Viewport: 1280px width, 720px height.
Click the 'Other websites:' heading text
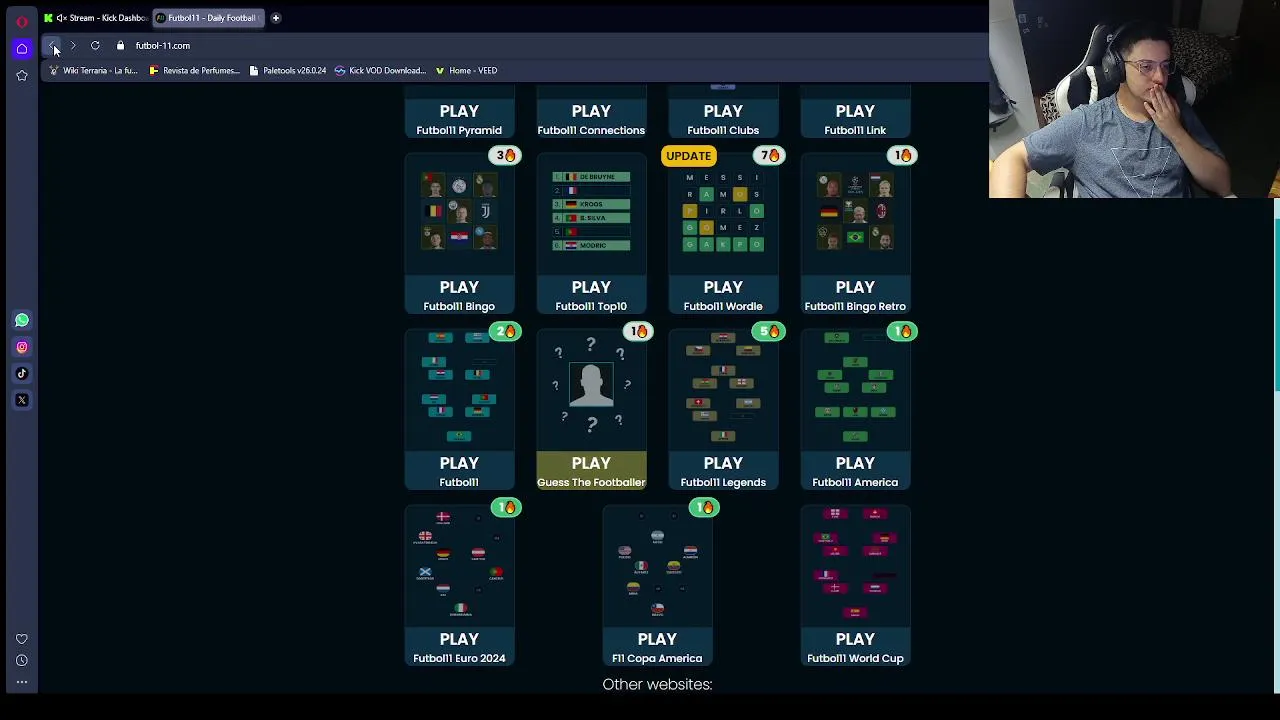click(x=657, y=684)
